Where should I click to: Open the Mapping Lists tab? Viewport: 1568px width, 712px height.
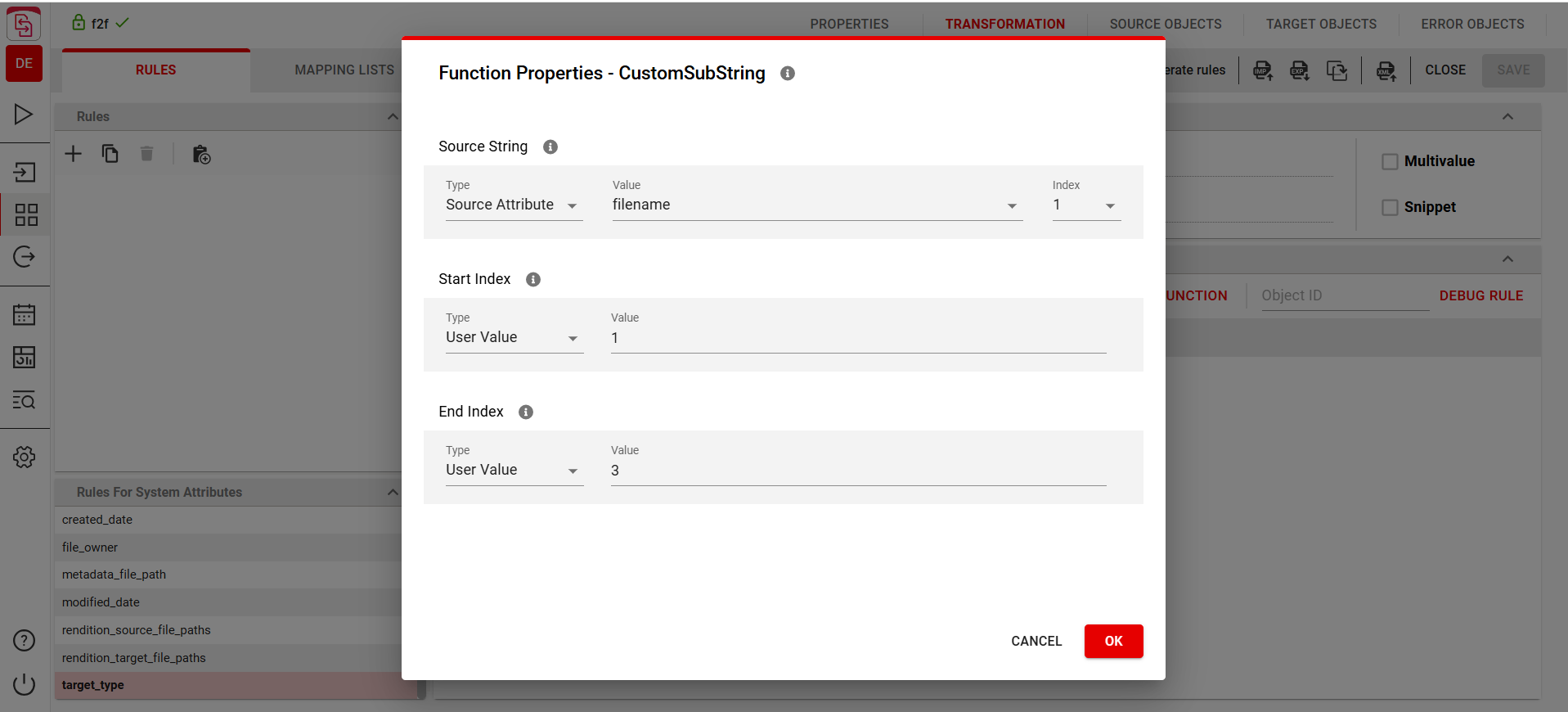344,70
